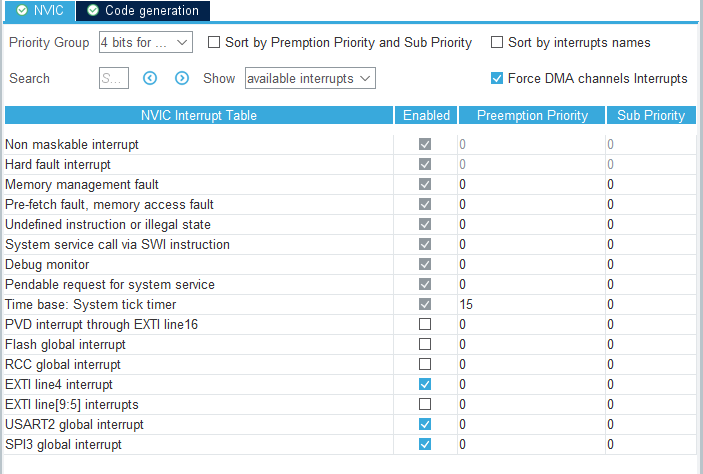Click the next search result arrow icon
The height and width of the screenshot is (474, 703).
click(182, 78)
